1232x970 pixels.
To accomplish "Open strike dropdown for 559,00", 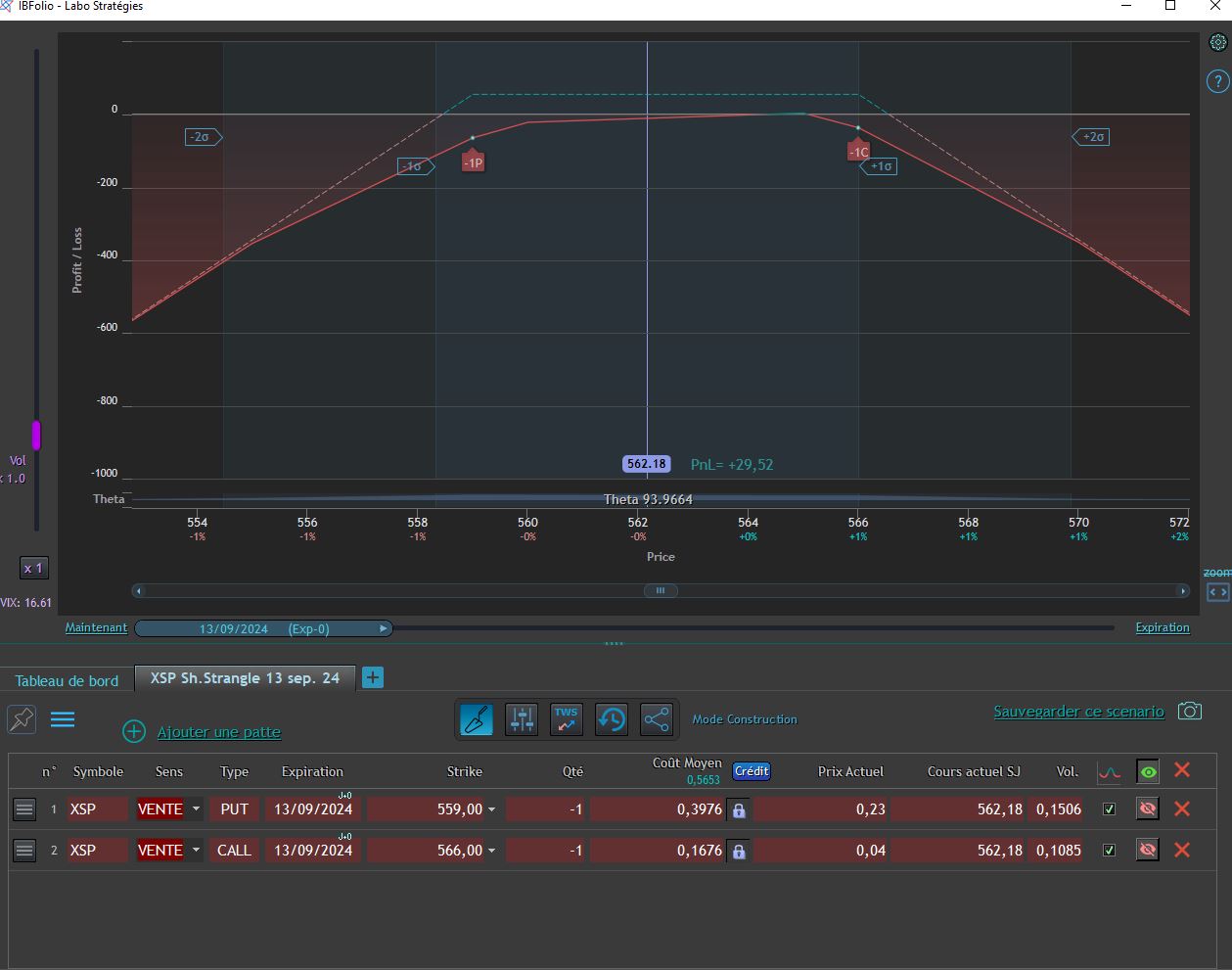I will coord(491,809).
